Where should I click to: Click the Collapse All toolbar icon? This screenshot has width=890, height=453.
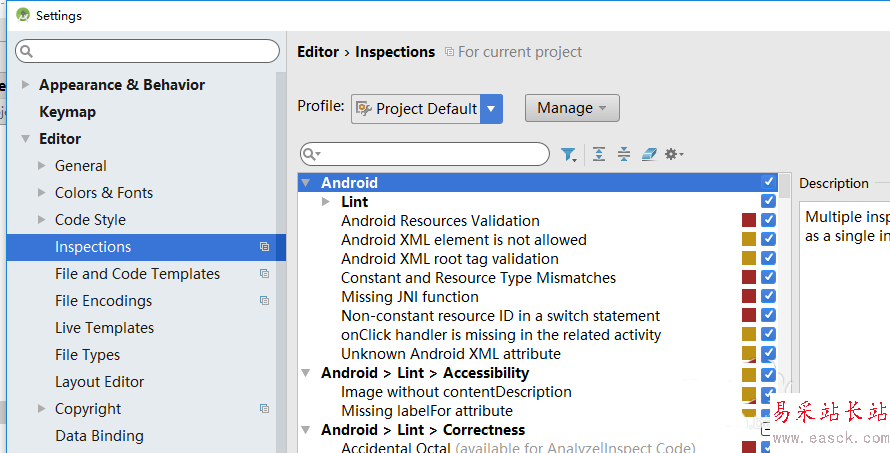[624, 154]
